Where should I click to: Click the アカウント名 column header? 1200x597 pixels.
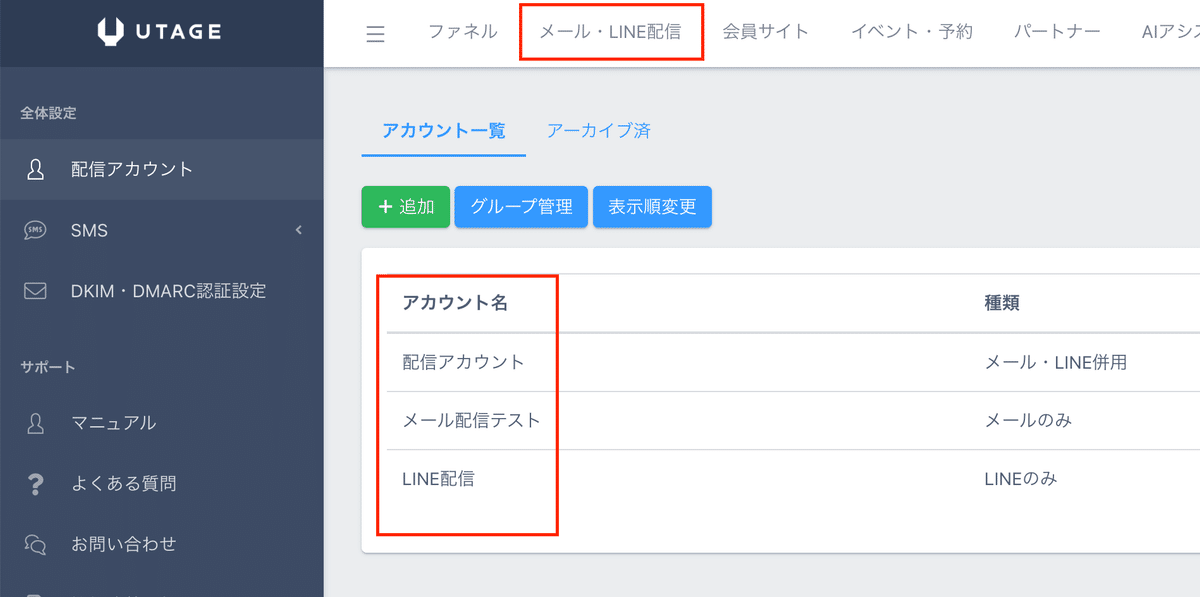(x=455, y=303)
